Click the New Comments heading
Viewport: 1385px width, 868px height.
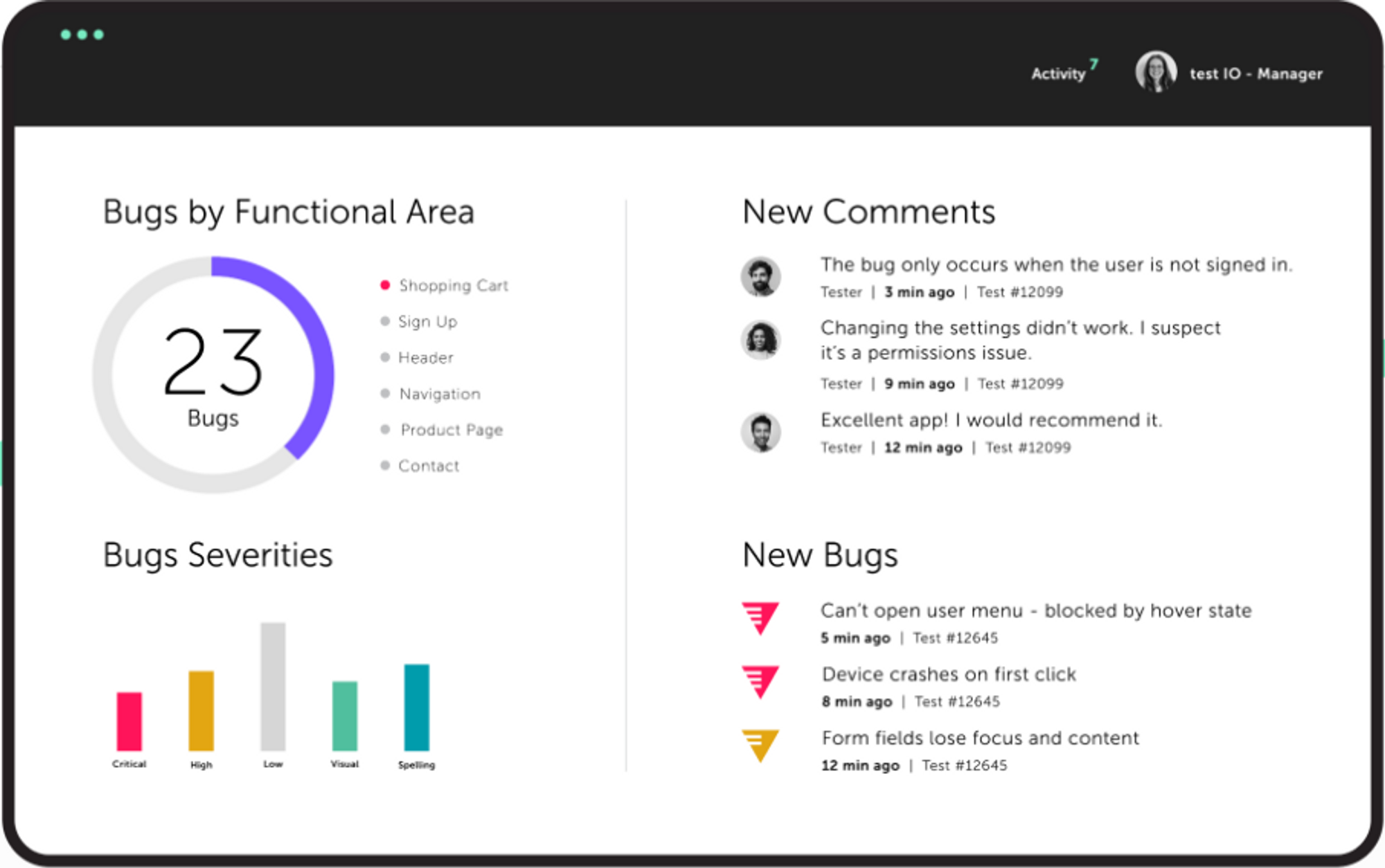(x=868, y=211)
